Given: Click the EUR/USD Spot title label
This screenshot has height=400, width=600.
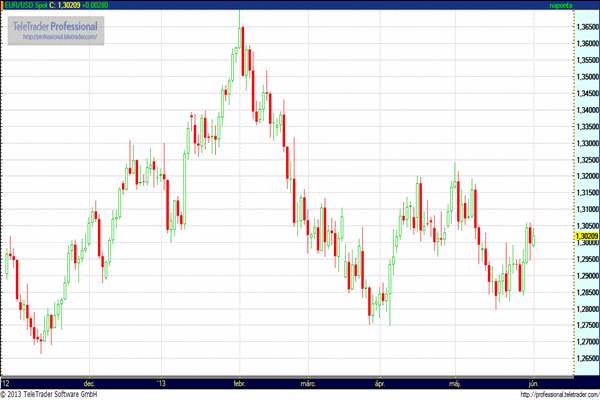Looking at the screenshot, I should [25, 5].
